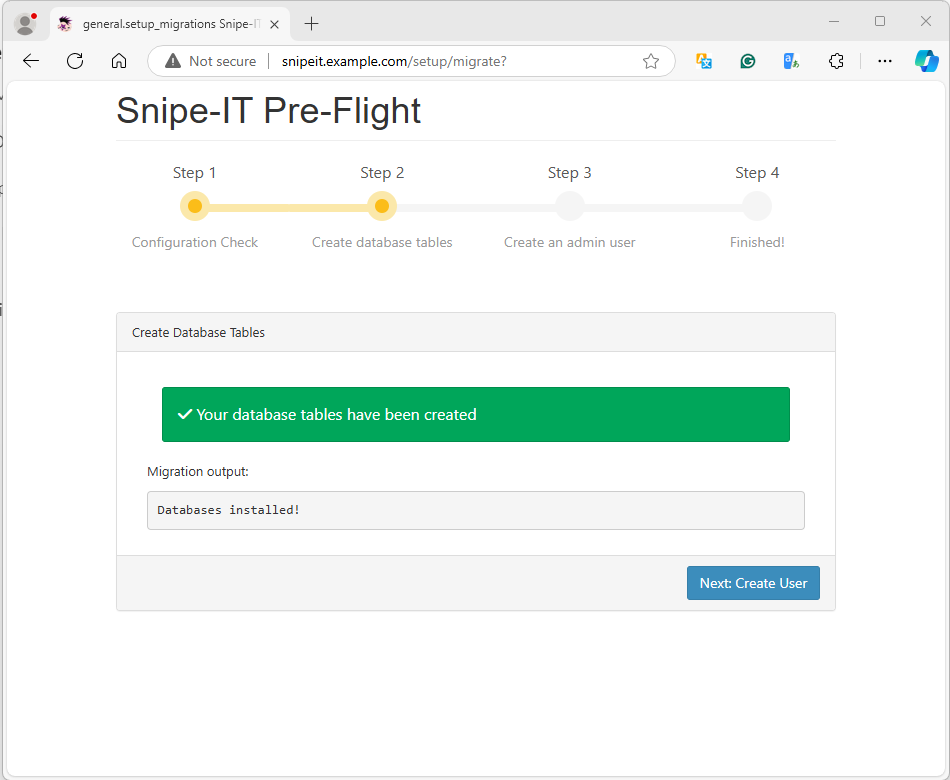The image size is (950, 780).
Task: Open the Extensions puzzle icon
Action: coord(836,61)
